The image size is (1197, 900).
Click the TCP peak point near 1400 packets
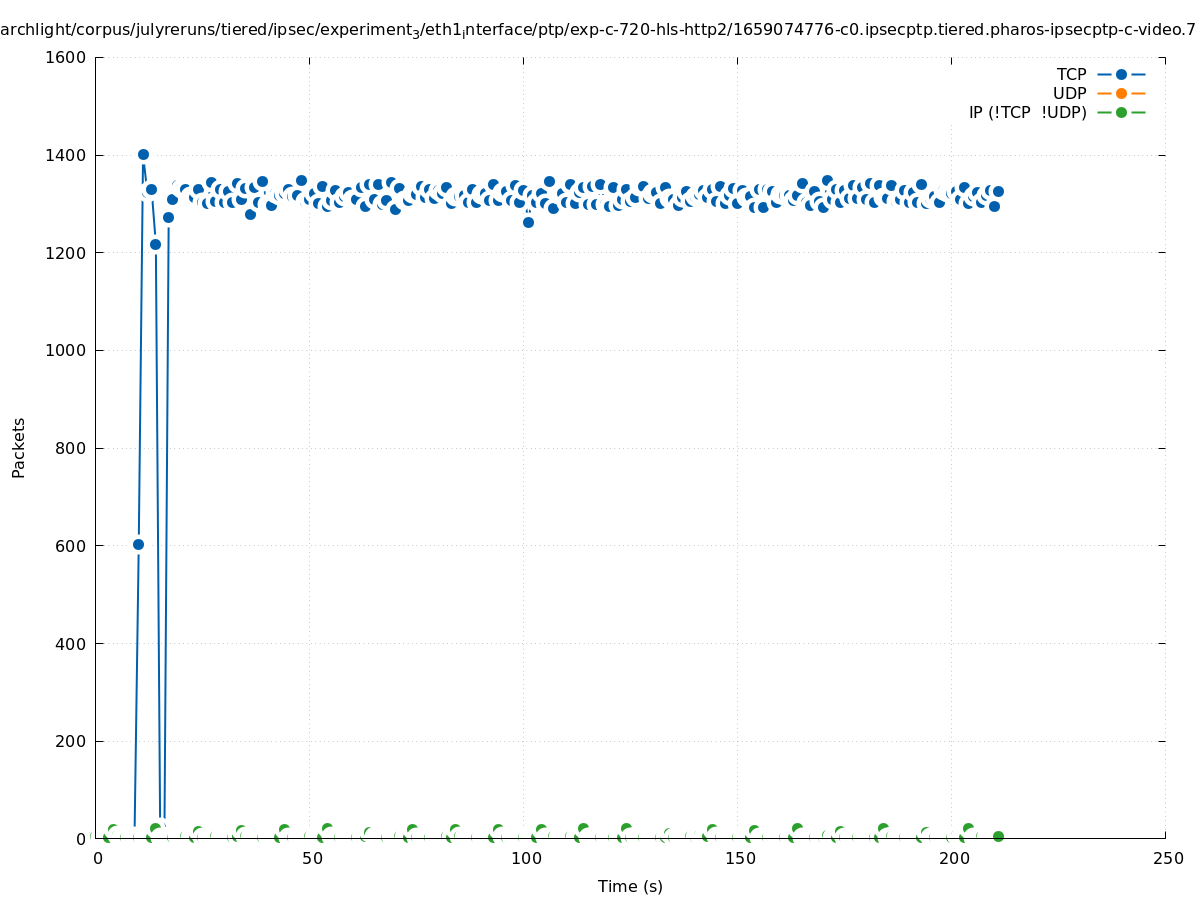pyautogui.click(x=143, y=154)
